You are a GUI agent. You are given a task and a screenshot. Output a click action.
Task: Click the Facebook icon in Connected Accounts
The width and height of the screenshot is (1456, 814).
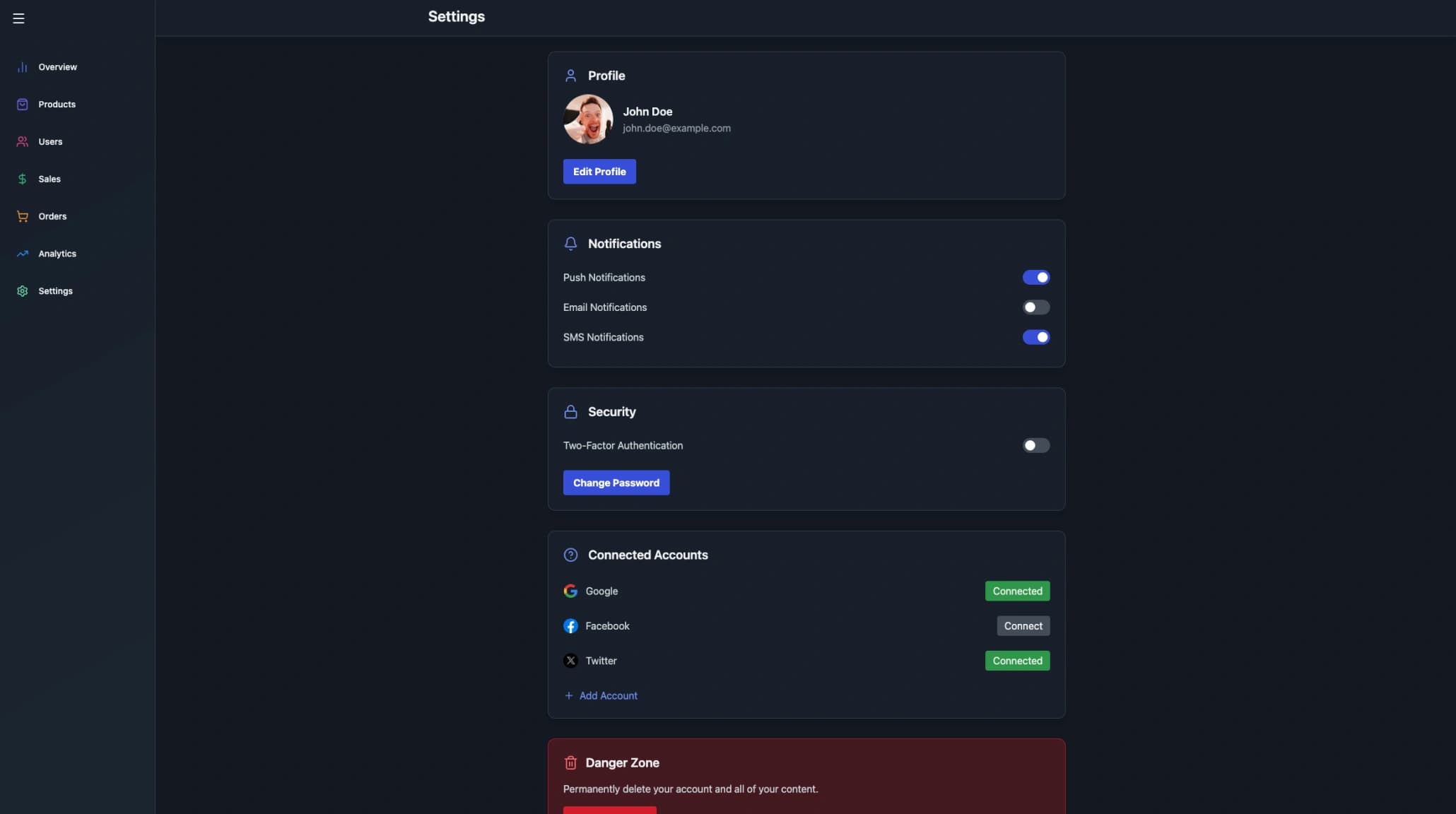click(570, 625)
